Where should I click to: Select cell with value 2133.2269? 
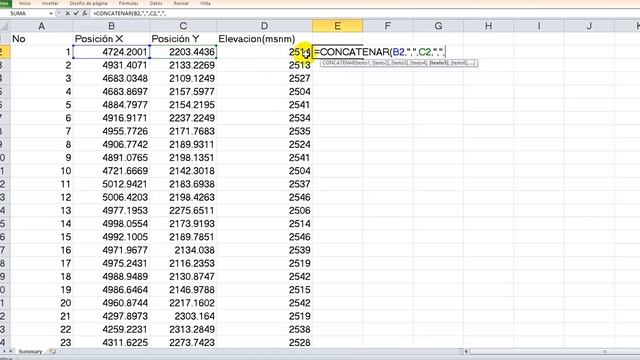coord(183,65)
